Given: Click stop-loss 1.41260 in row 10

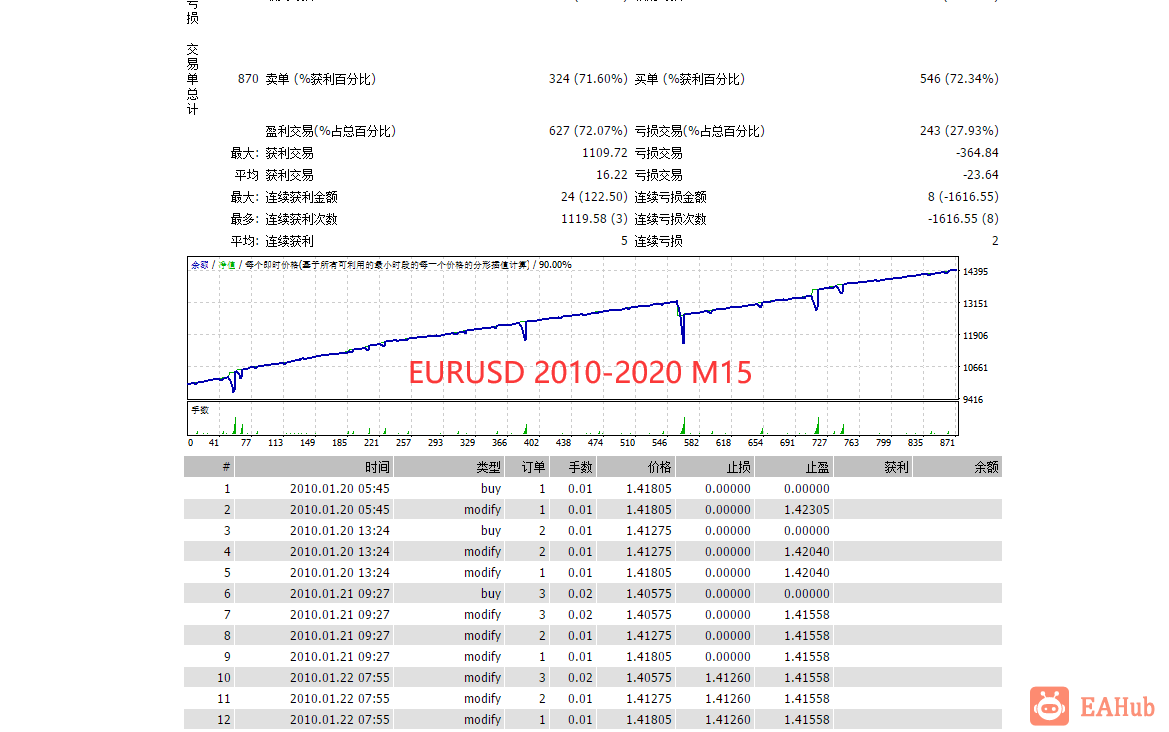Looking at the screenshot, I should point(728,678).
